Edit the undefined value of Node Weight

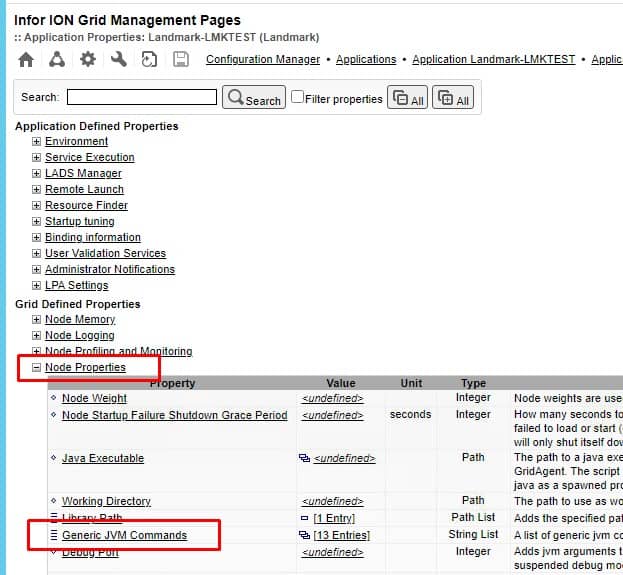coord(333,398)
